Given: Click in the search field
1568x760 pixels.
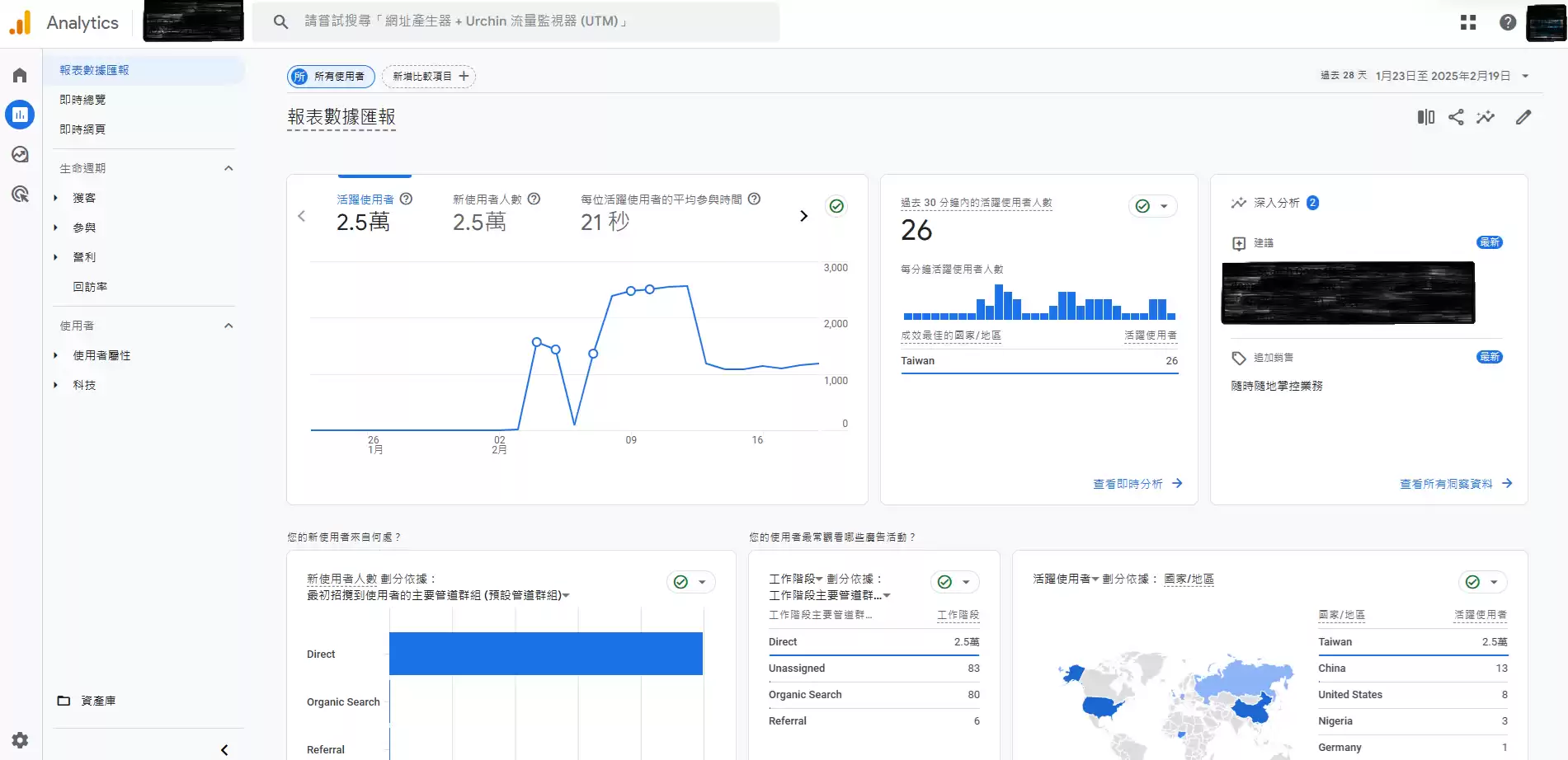Looking at the screenshot, I should click(516, 21).
